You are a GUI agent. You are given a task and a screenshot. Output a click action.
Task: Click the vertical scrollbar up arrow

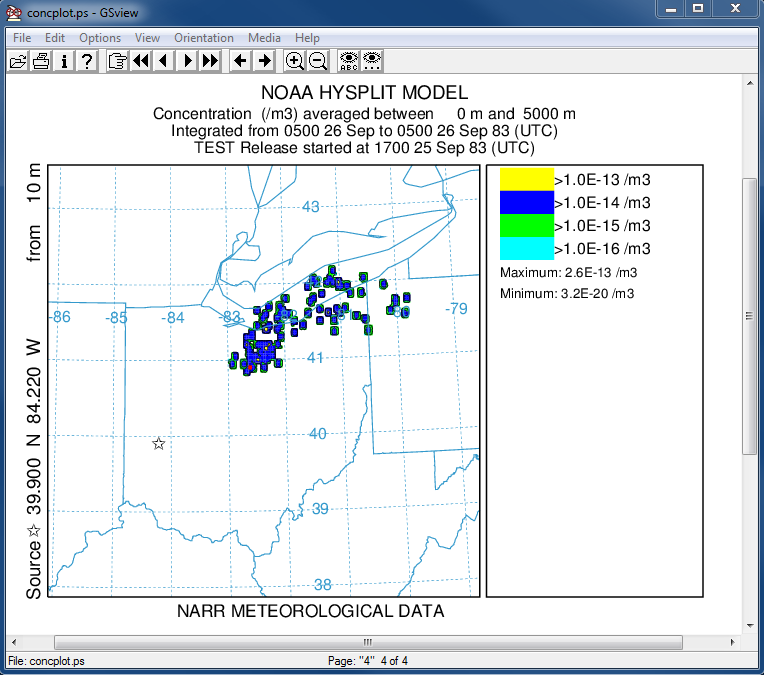click(x=750, y=83)
